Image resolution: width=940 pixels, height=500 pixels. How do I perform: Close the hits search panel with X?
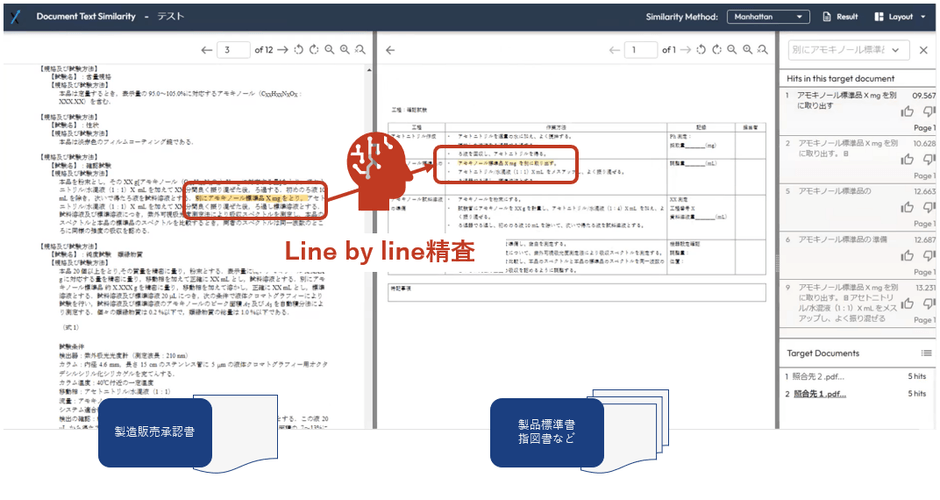[924, 50]
